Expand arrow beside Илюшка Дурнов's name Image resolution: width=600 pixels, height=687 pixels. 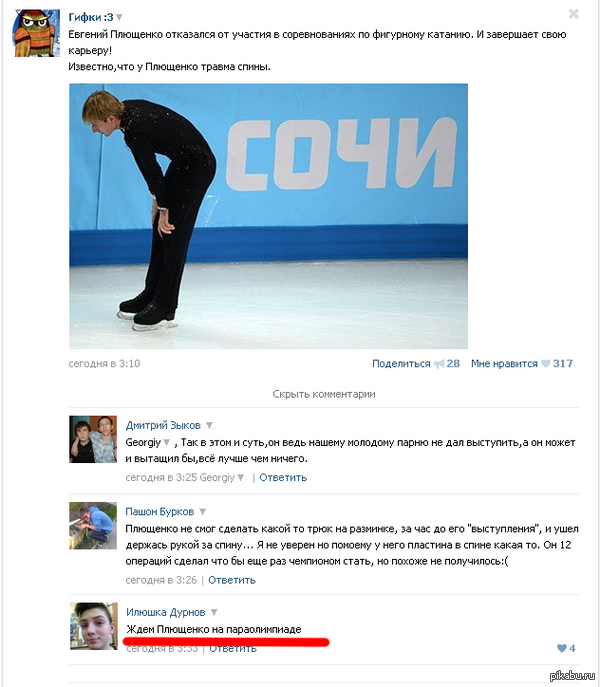tap(214, 613)
